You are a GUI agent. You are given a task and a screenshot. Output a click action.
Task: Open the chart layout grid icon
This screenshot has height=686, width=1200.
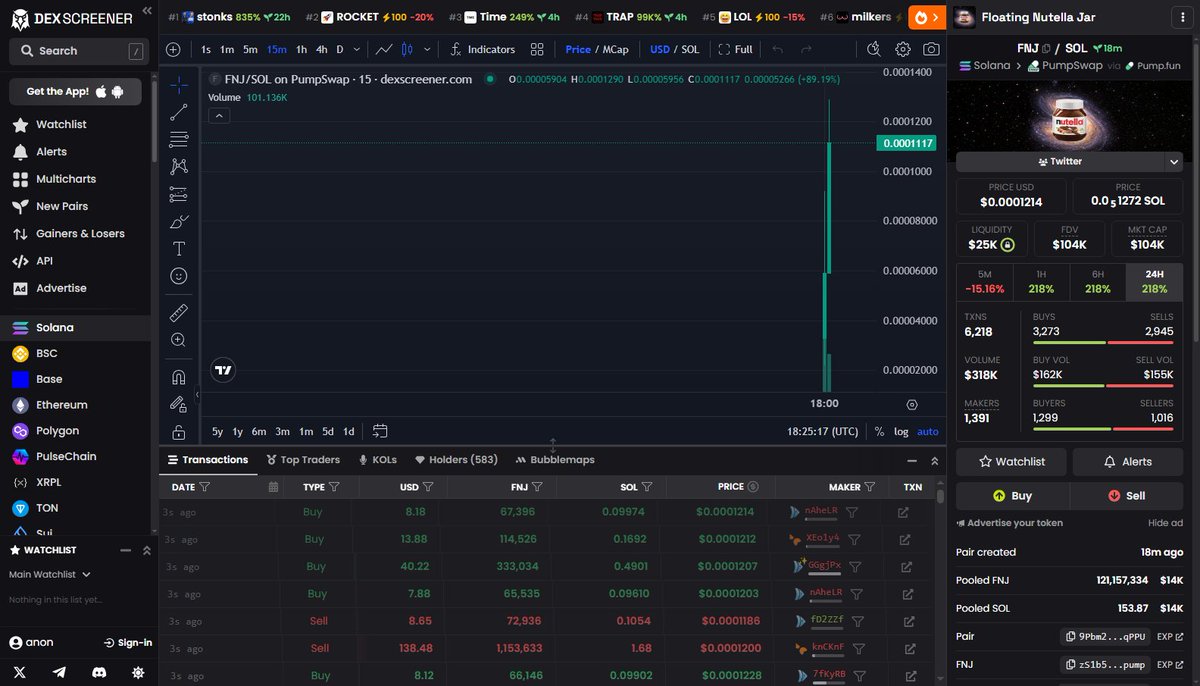(x=537, y=49)
